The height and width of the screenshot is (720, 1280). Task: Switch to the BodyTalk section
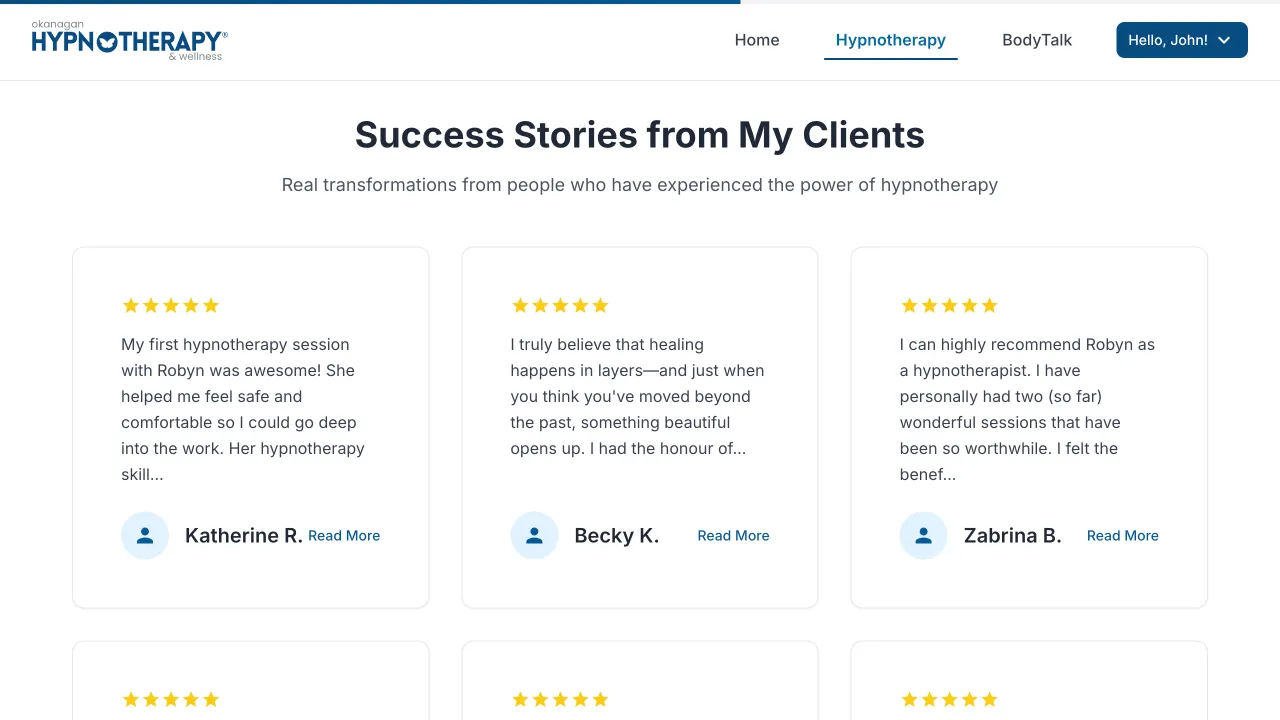click(x=1037, y=40)
